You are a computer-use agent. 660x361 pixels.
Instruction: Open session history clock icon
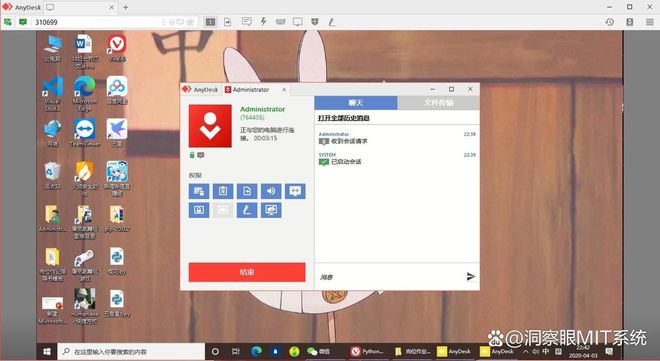[609, 22]
